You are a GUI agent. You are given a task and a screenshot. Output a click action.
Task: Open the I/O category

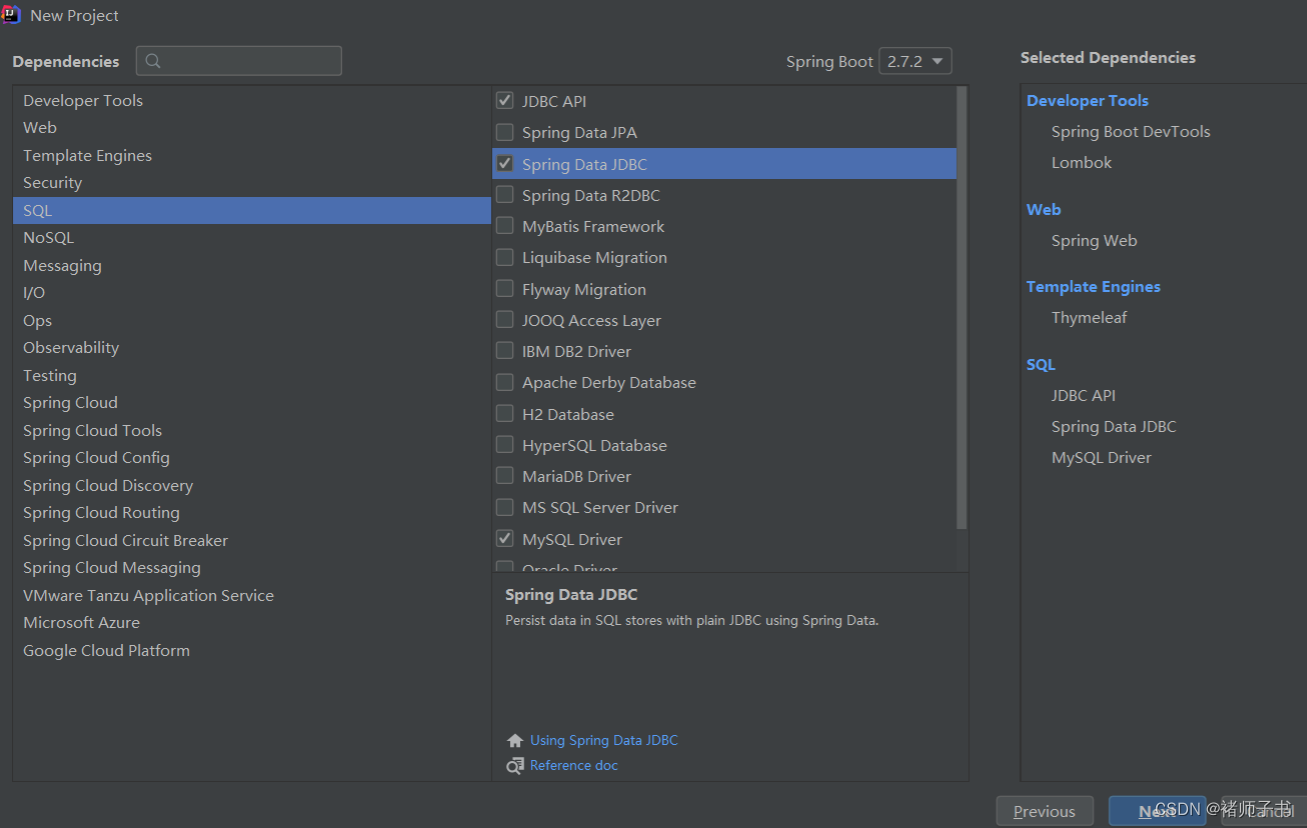(252, 292)
